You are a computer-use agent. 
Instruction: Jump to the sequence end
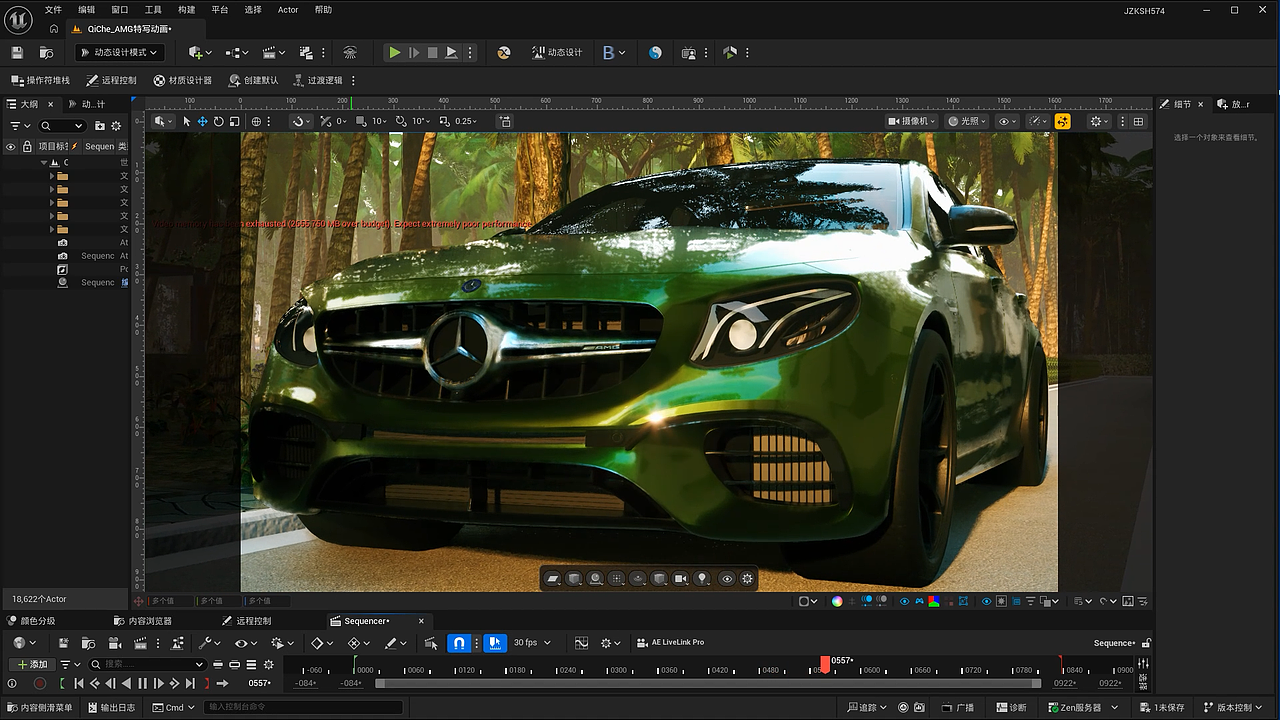coord(190,684)
